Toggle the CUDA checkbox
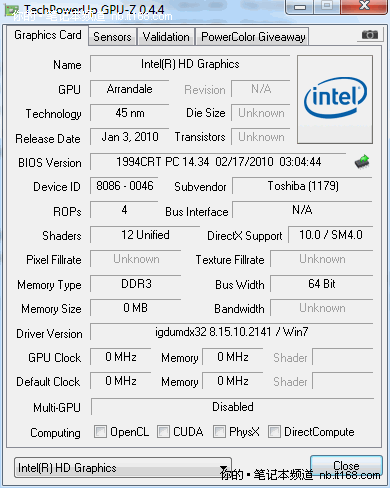 (163, 431)
